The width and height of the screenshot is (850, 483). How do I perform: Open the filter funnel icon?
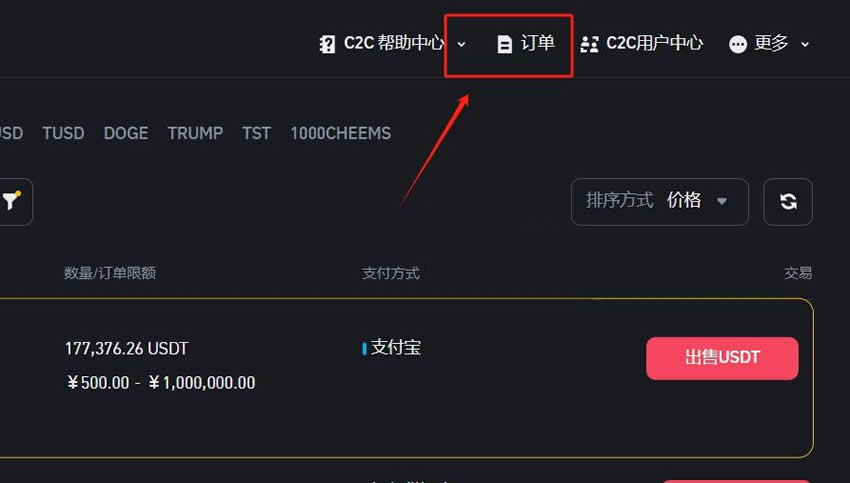tap(11, 201)
